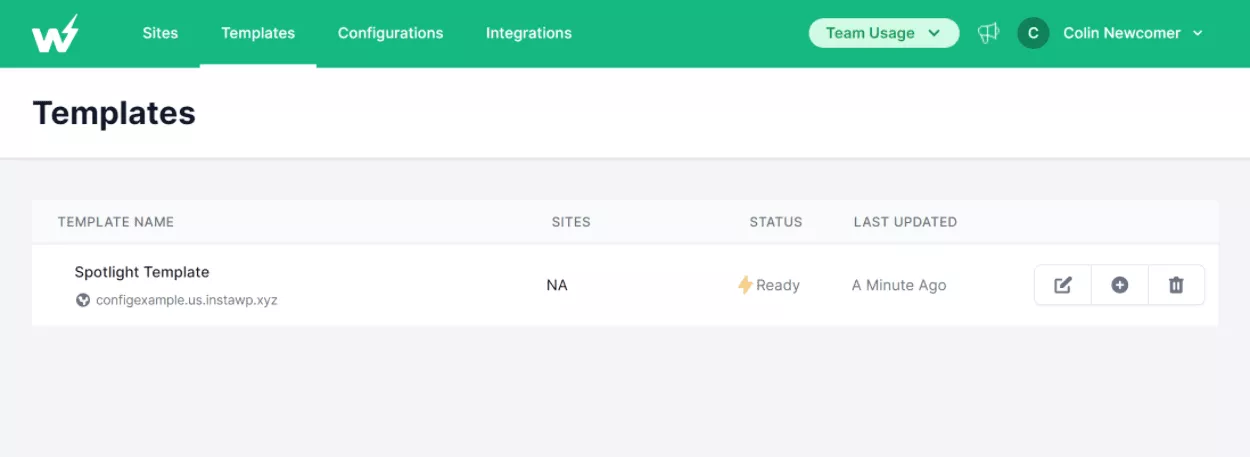Click the NA sites value
The image size is (1250, 457).
coord(557,285)
